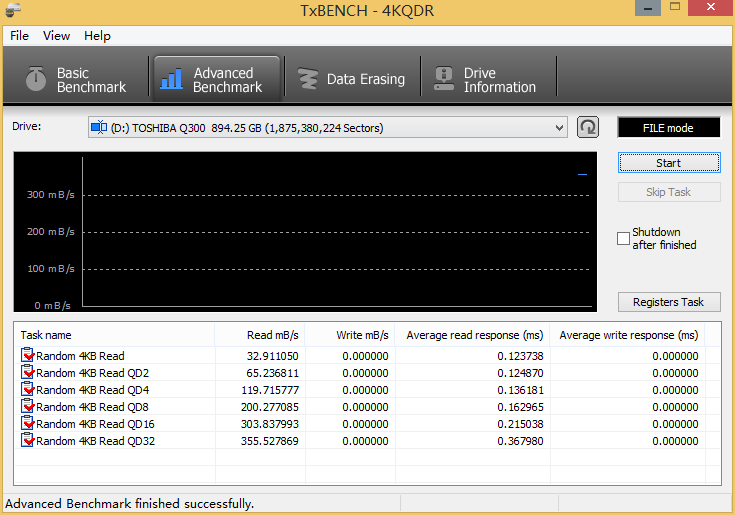Click the read response value 0.123738

520,356
